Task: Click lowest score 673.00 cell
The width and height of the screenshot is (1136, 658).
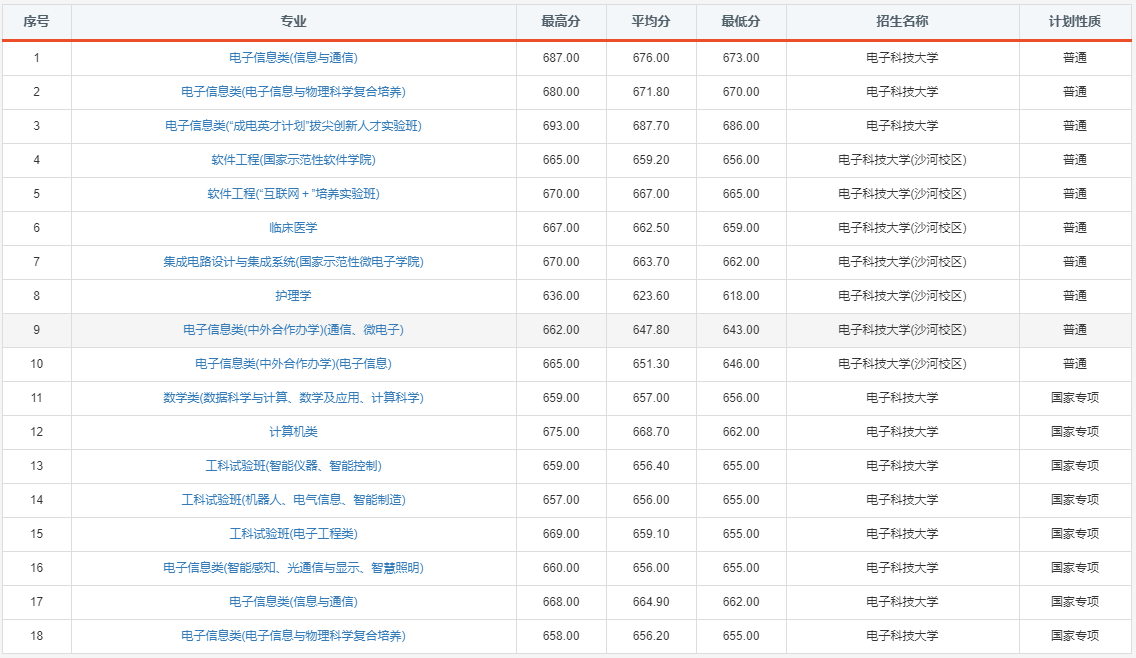Action: [x=740, y=58]
